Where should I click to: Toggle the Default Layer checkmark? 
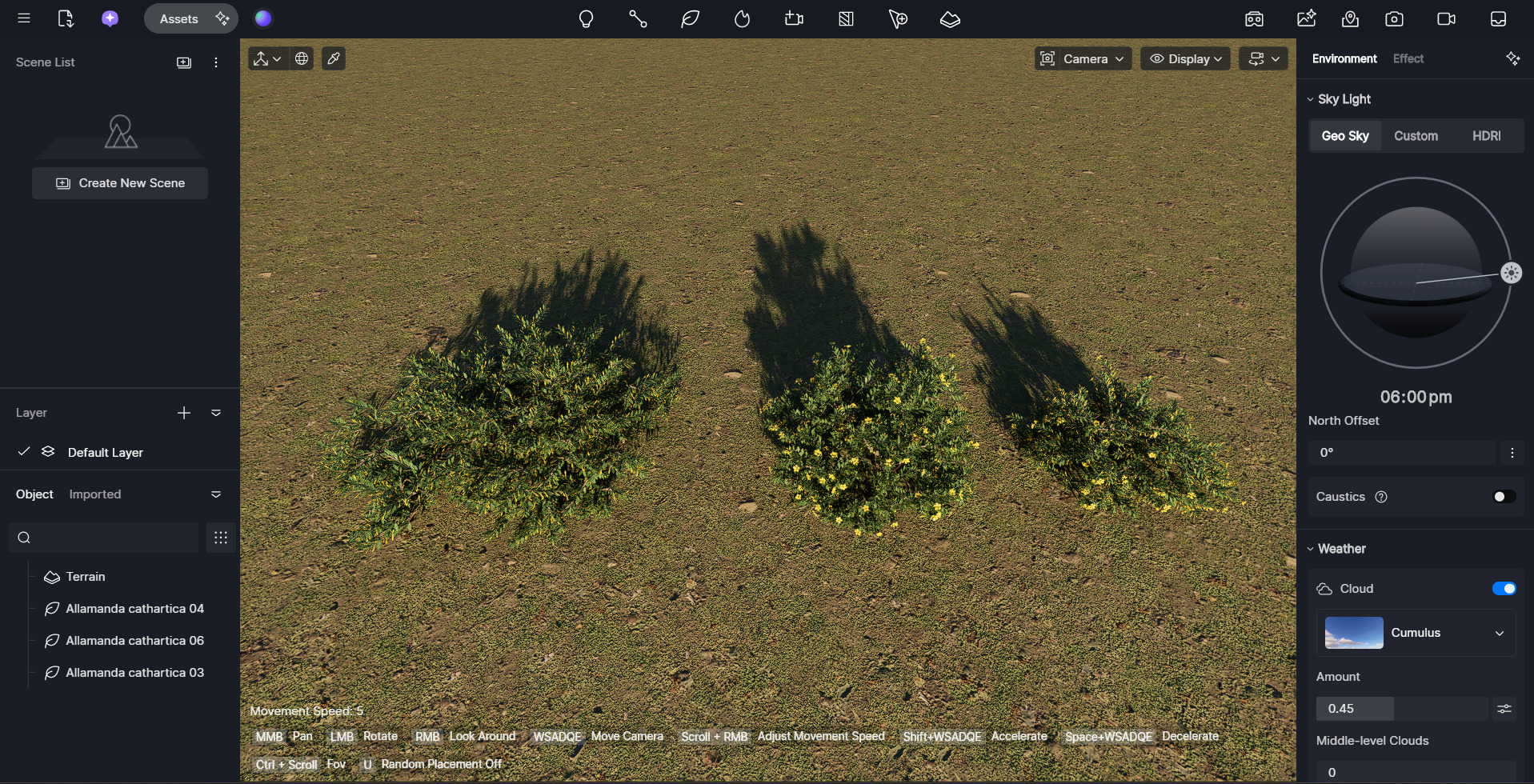tap(24, 452)
